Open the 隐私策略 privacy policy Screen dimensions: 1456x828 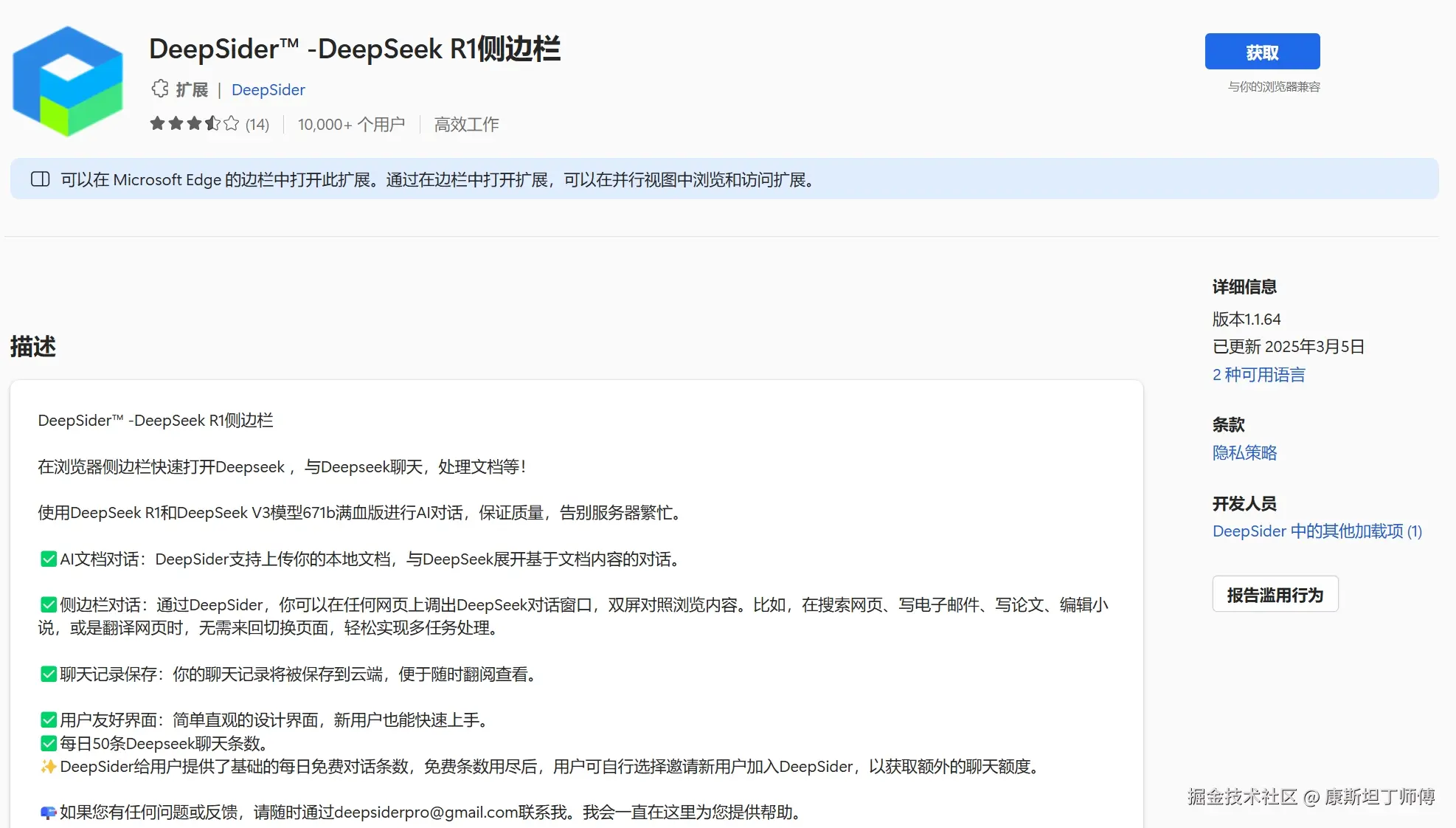(x=1244, y=453)
